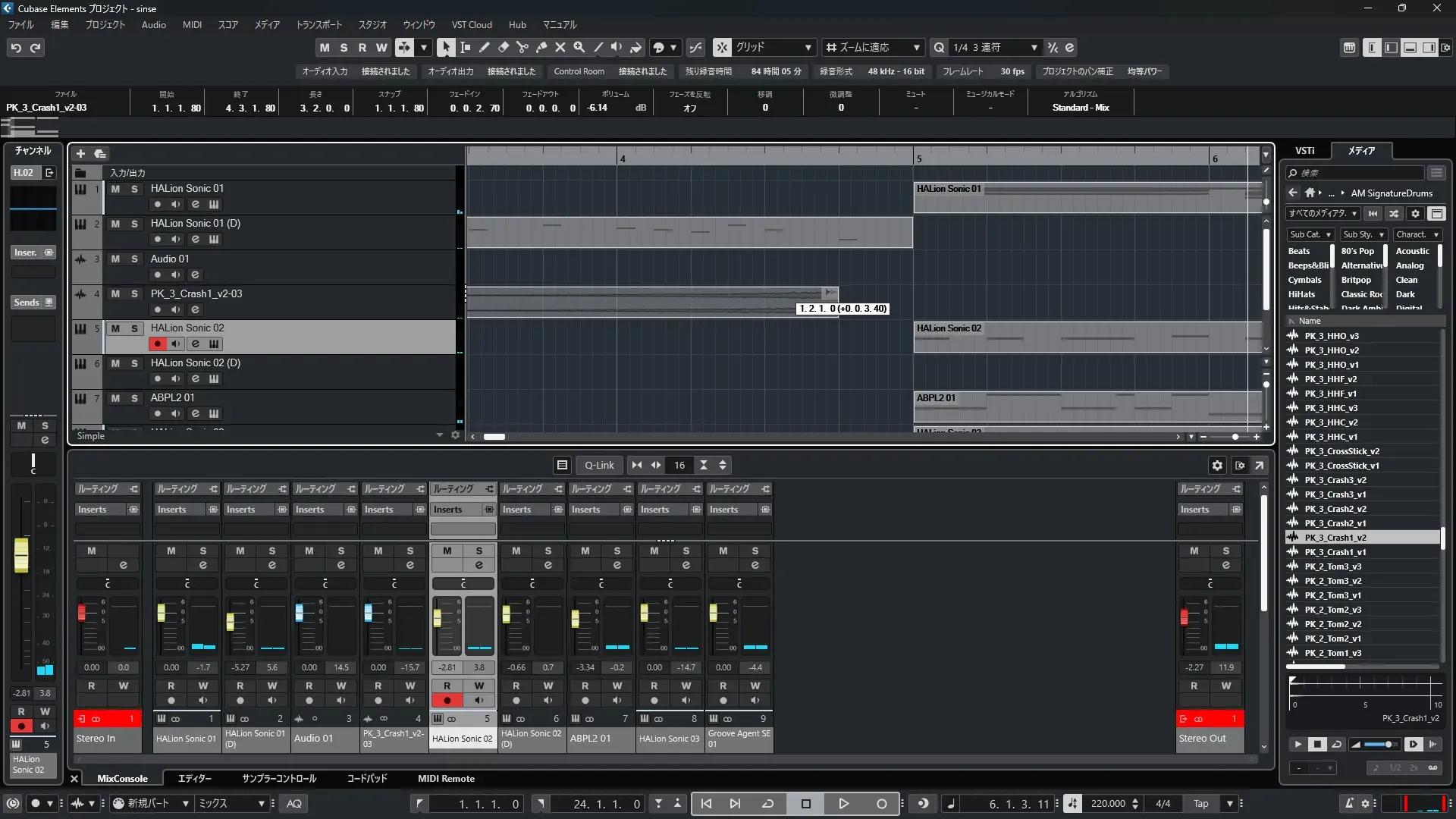
Task: Select the Draw pencil tool
Action: (484, 48)
